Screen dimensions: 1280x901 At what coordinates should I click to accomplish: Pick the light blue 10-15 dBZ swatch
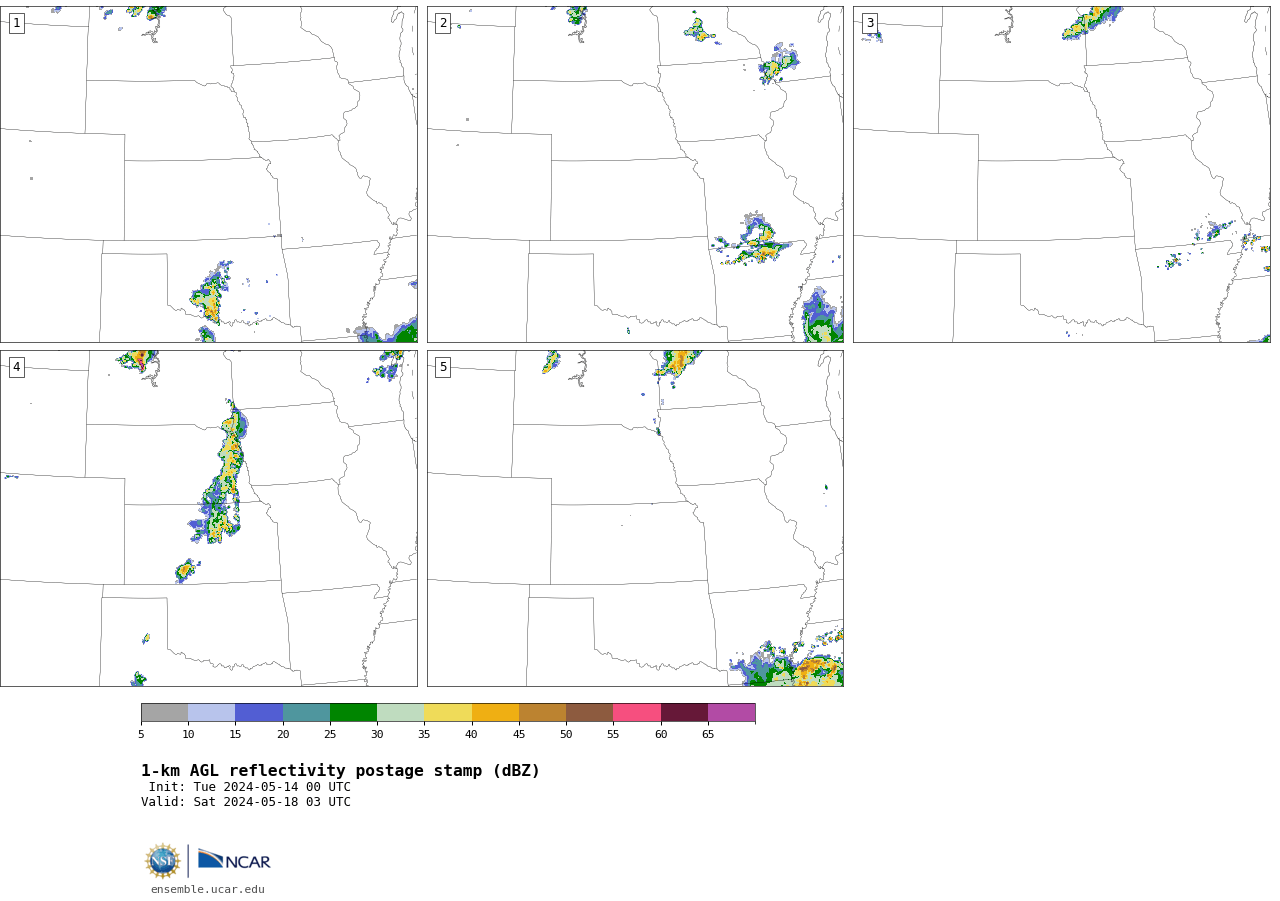click(212, 713)
